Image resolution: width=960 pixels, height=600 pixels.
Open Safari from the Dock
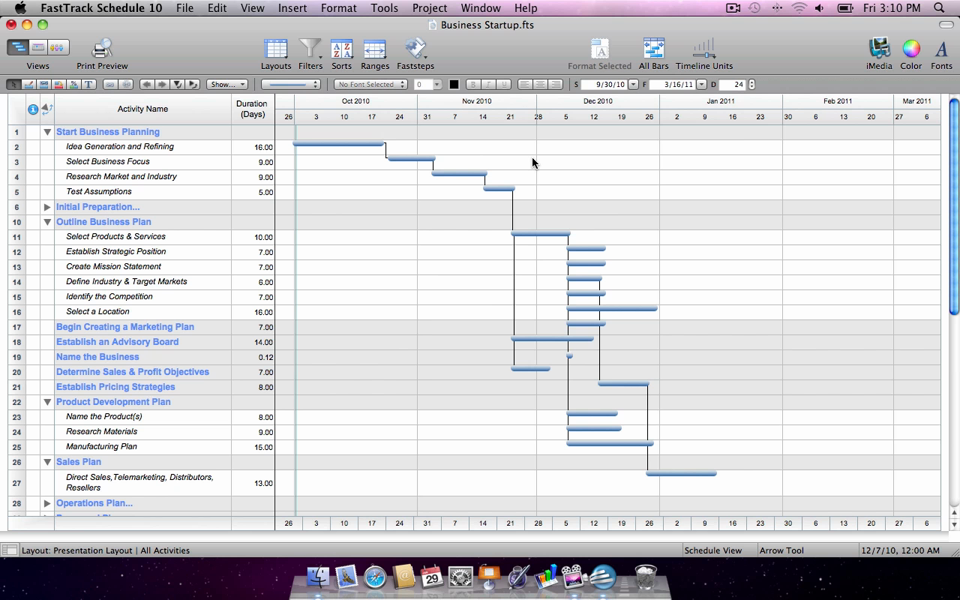coord(375,576)
